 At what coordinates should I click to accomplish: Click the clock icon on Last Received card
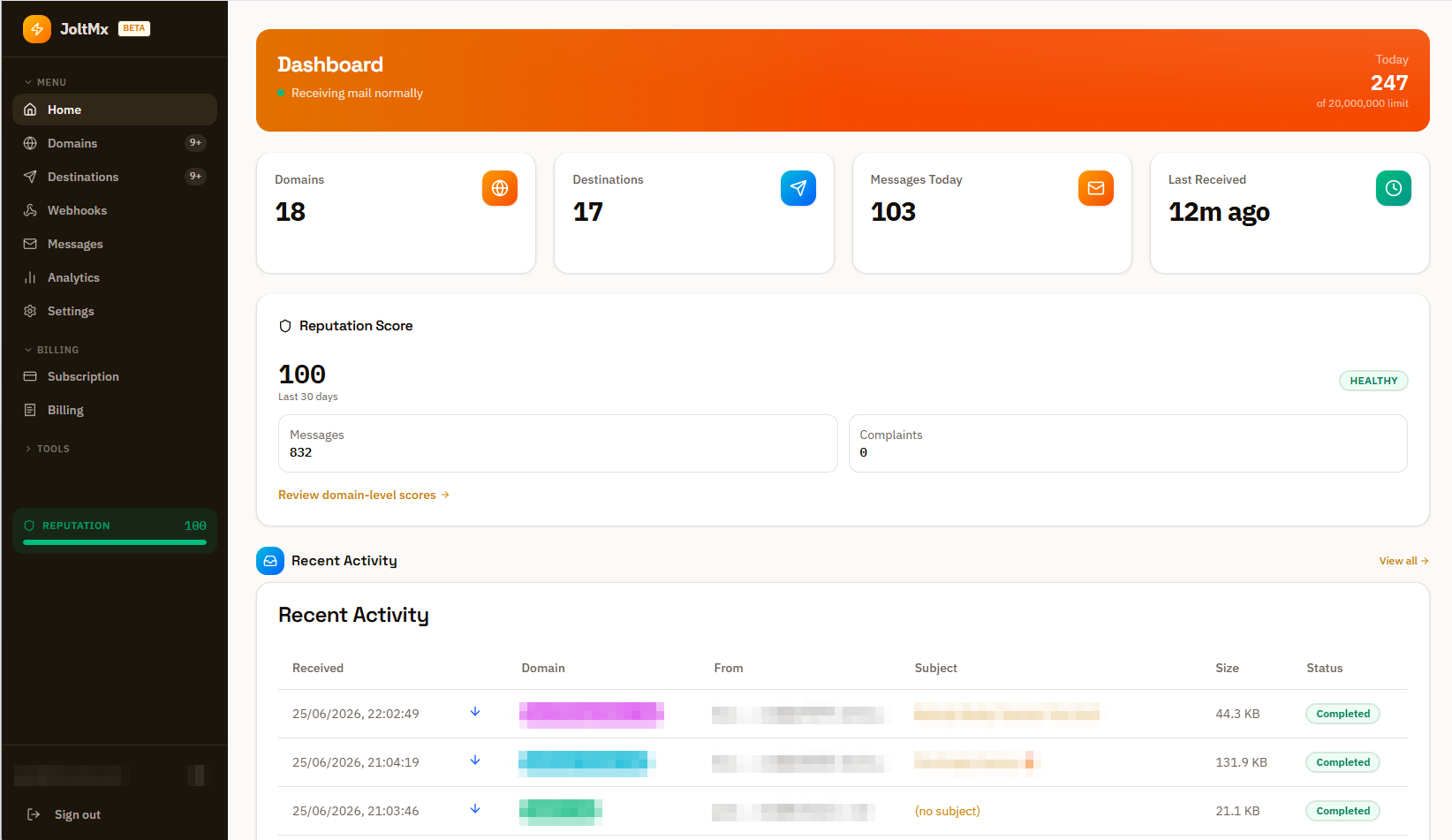1394,188
